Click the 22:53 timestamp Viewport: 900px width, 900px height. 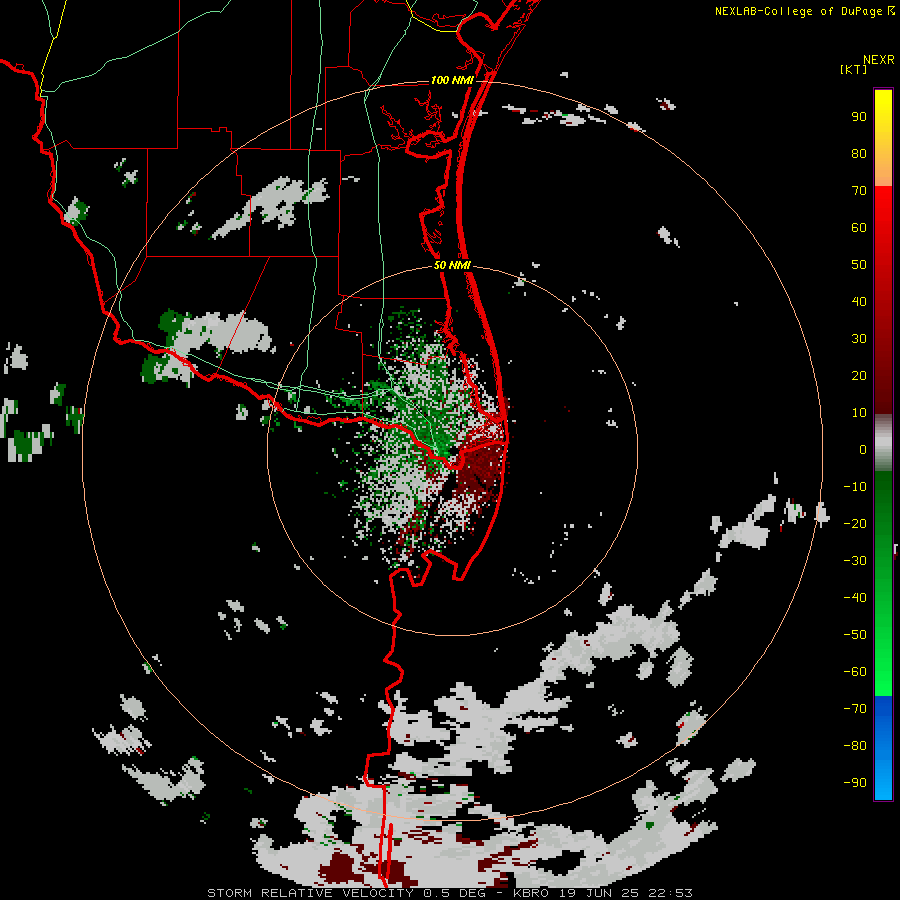[670, 893]
